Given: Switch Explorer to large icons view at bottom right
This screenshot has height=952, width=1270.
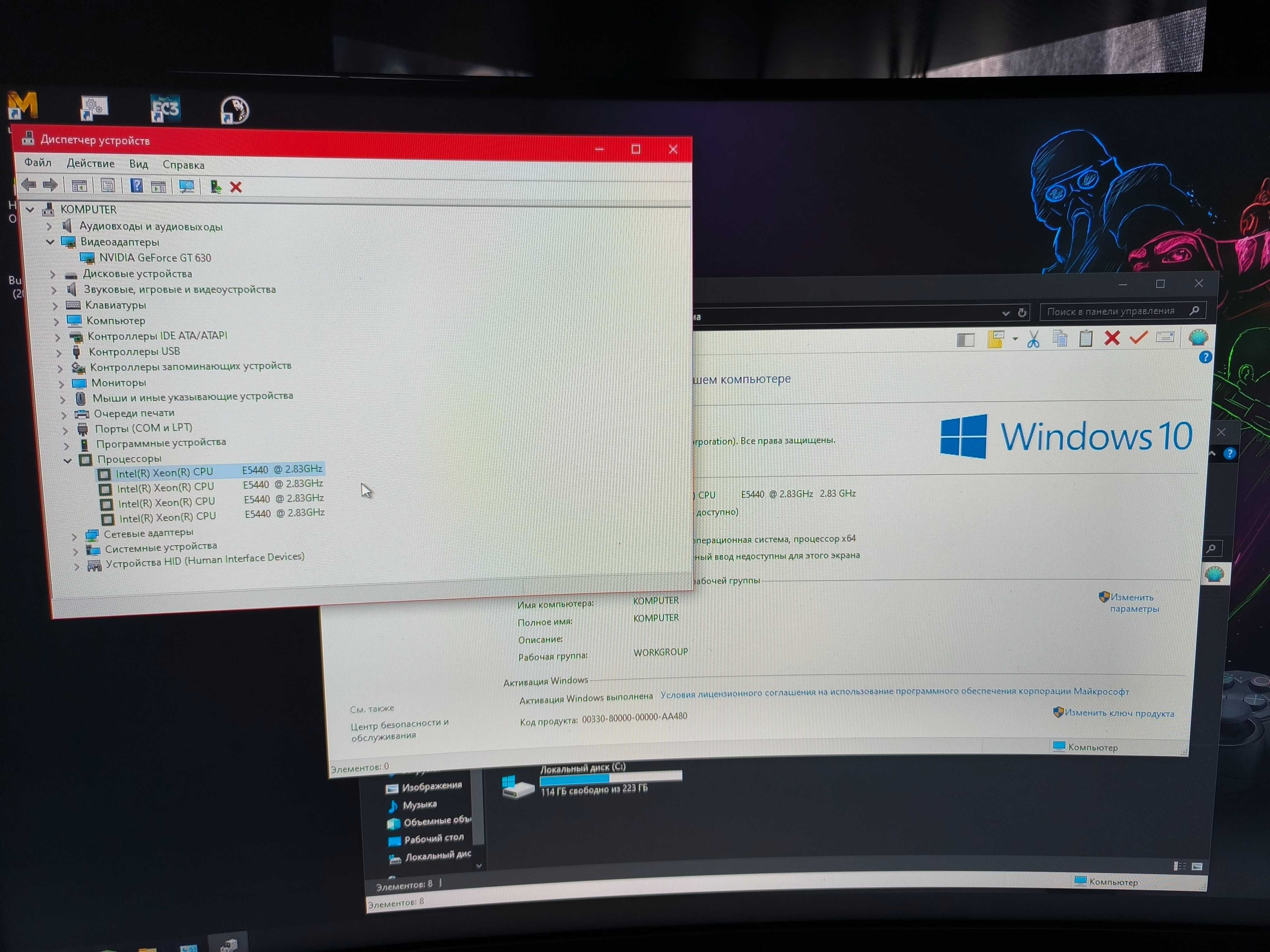Looking at the screenshot, I should [x=1197, y=866].
